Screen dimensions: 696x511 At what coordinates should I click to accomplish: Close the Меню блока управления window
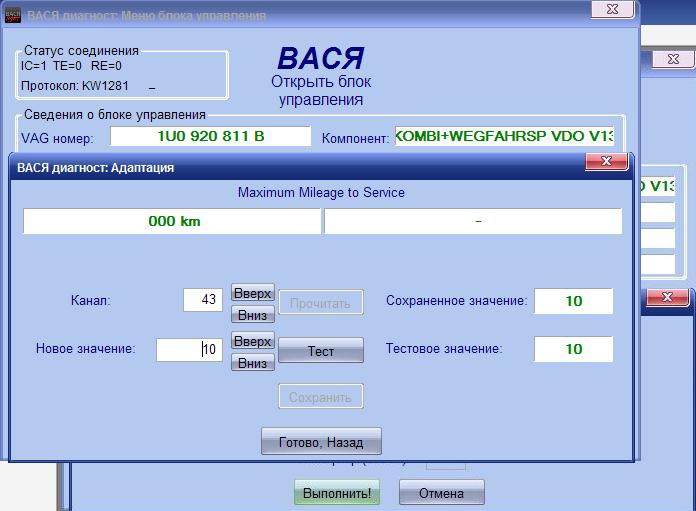point(613,9)
